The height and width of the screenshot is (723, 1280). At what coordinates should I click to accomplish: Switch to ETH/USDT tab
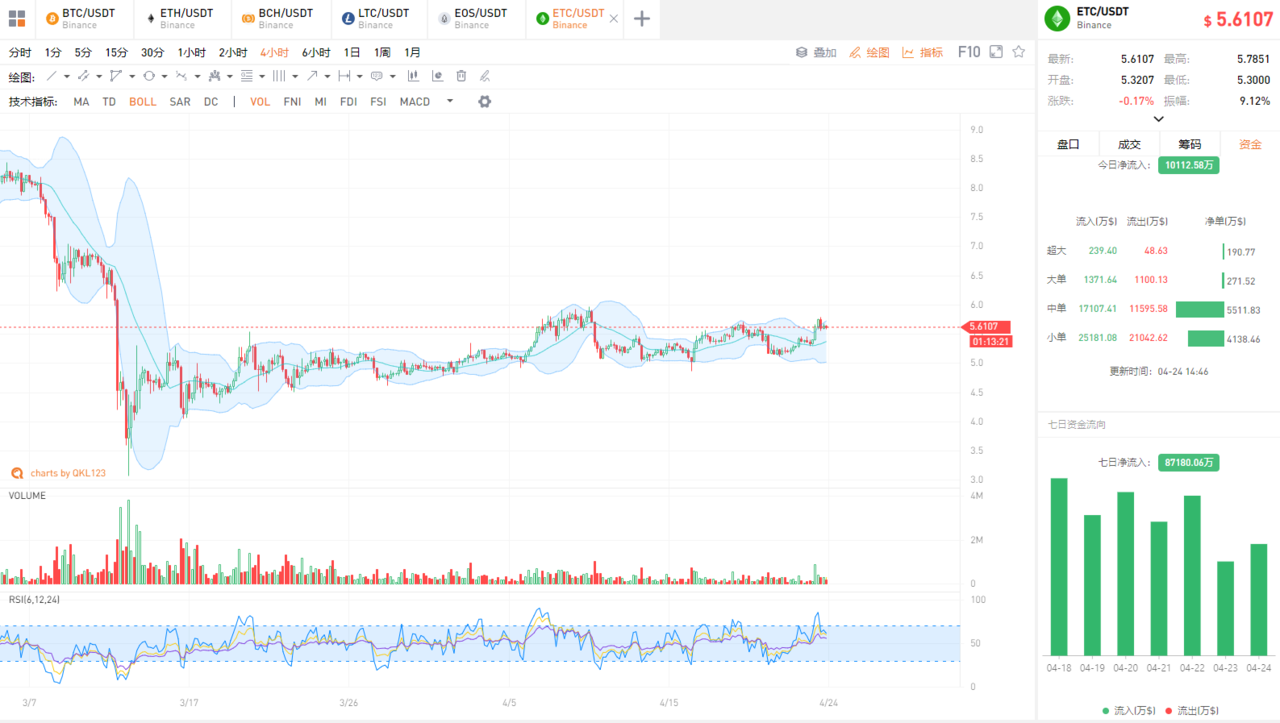tap(180, 18)
